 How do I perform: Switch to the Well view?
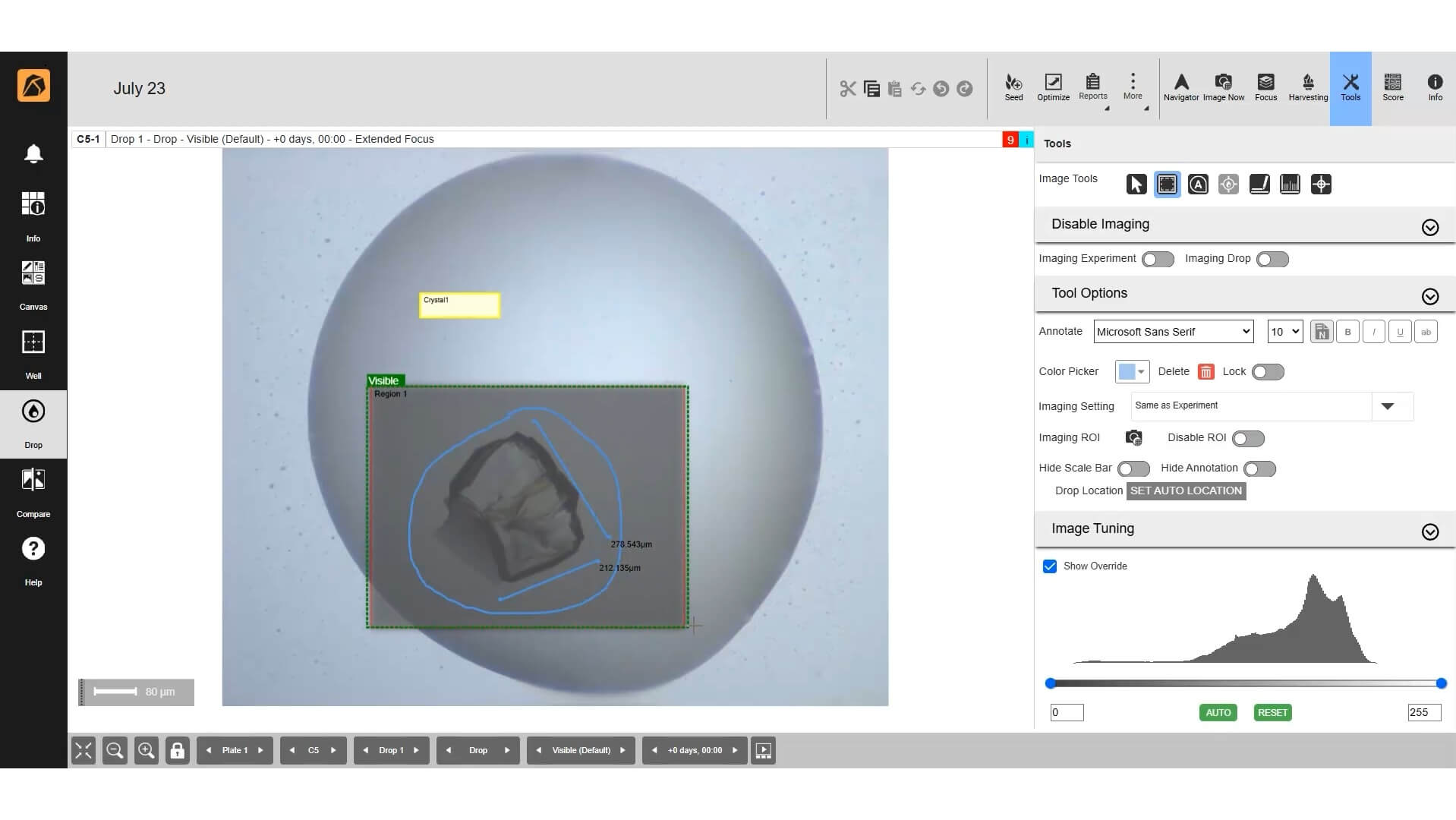[x=33, y=355]
